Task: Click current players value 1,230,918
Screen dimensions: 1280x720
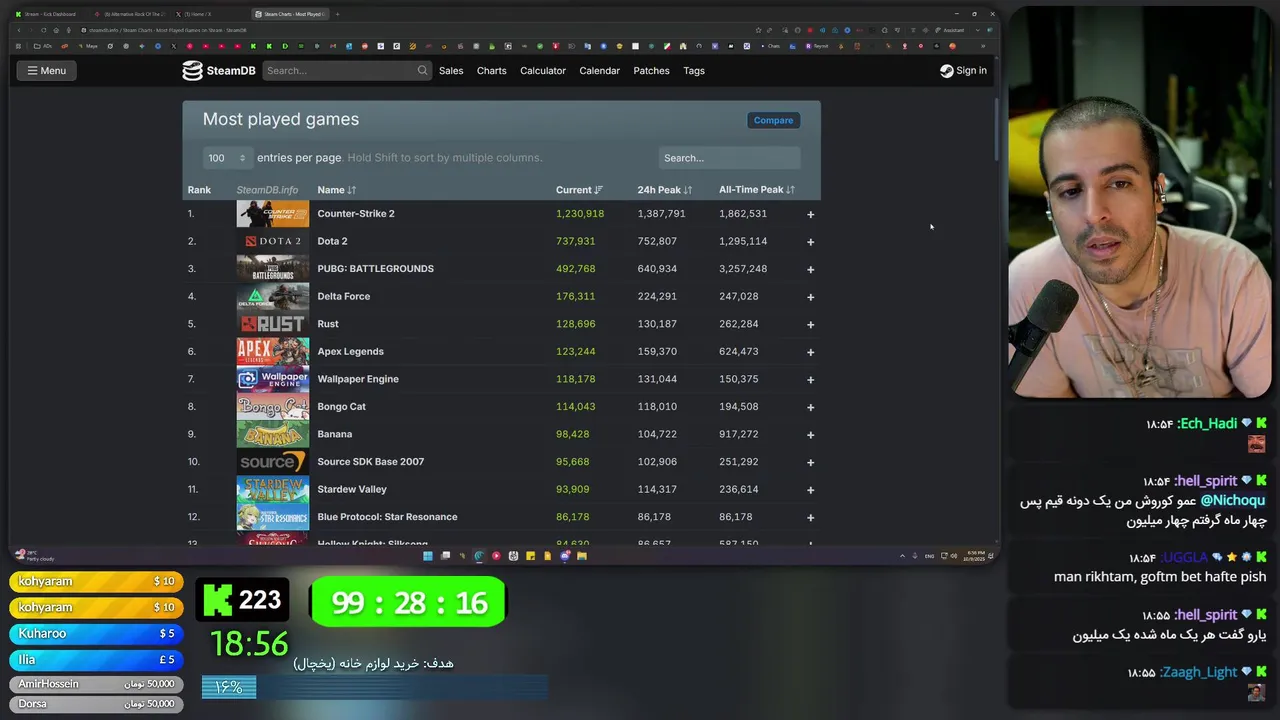Action: pos(580,214)
